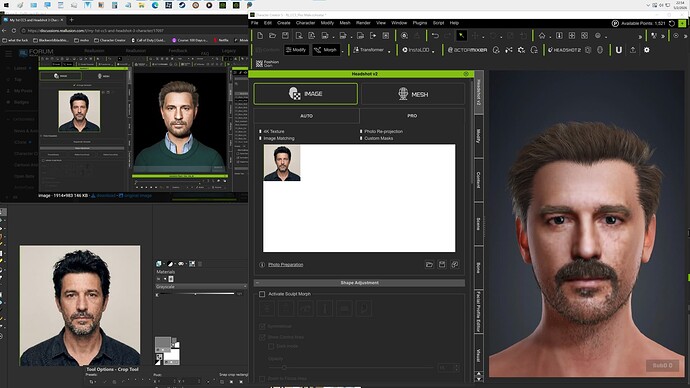690x388 pixels.
Task: Expand the Home view dropdown arrow
Action: pos(550,37)
